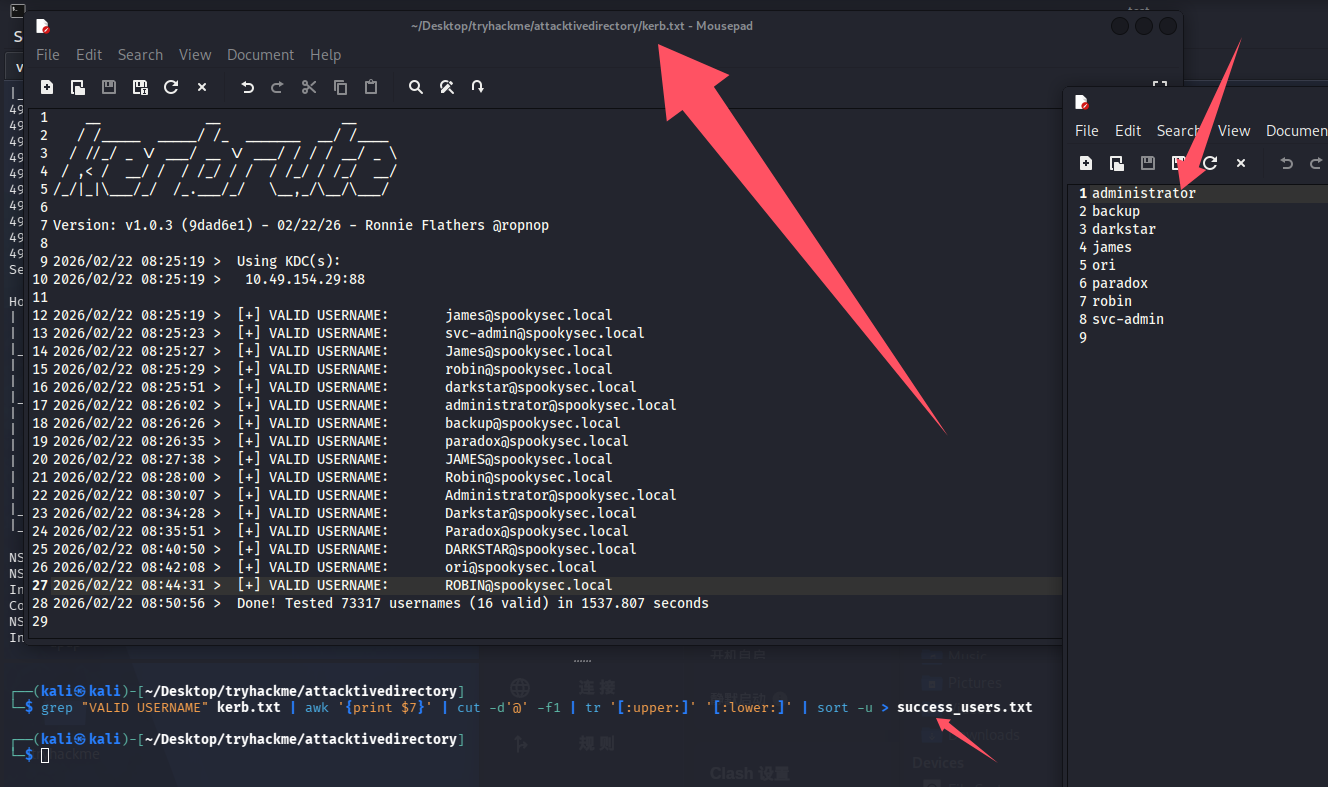1328x787 pixels.
Task: Open Find and Replace icon in kerb.txt toolbar
Action: coord(447,88)
